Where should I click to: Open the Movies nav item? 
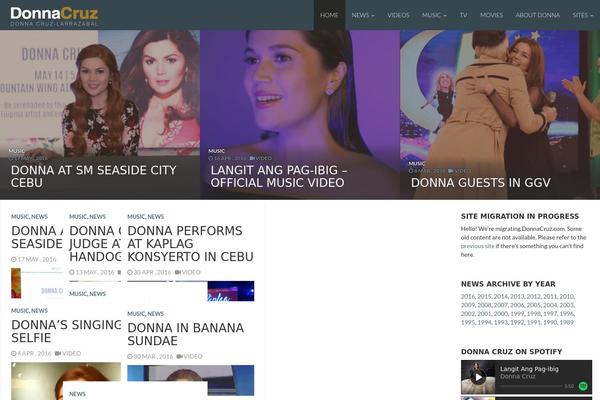coord(491,15)
